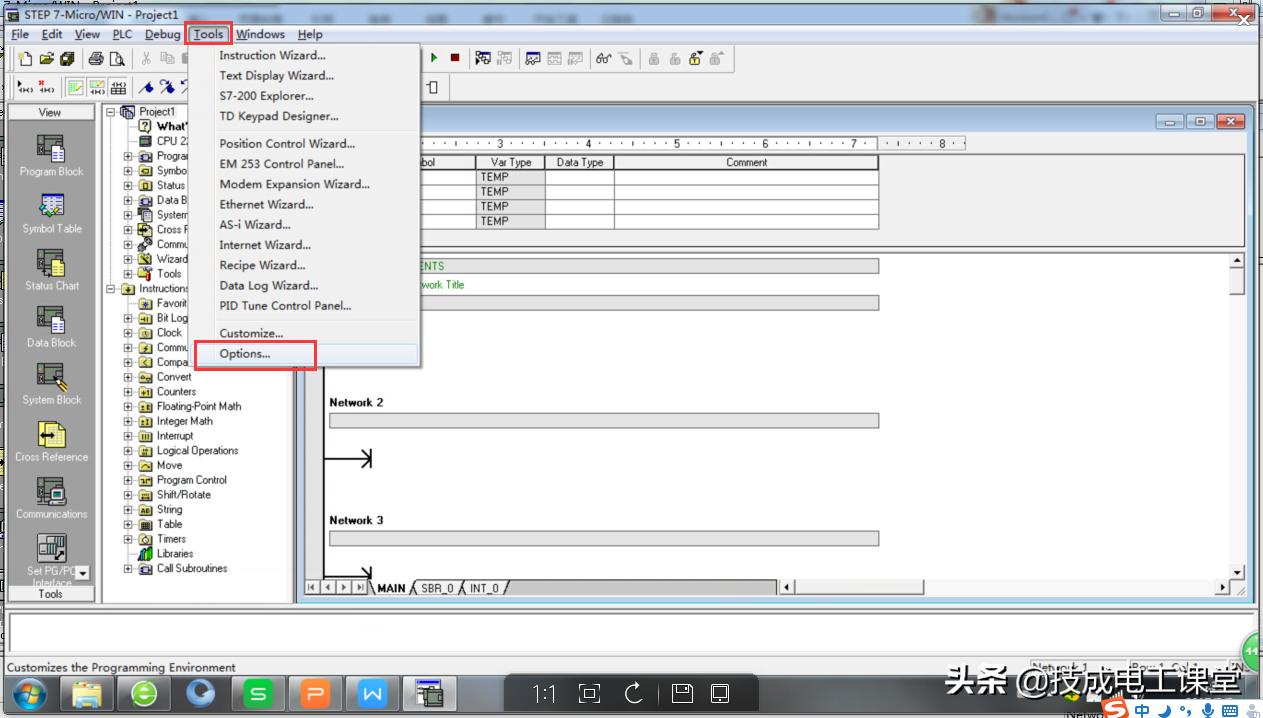Click the eyeglasses Read status icon
Viewport: 1263px width, 718px height.
click(x=605, y=58)
